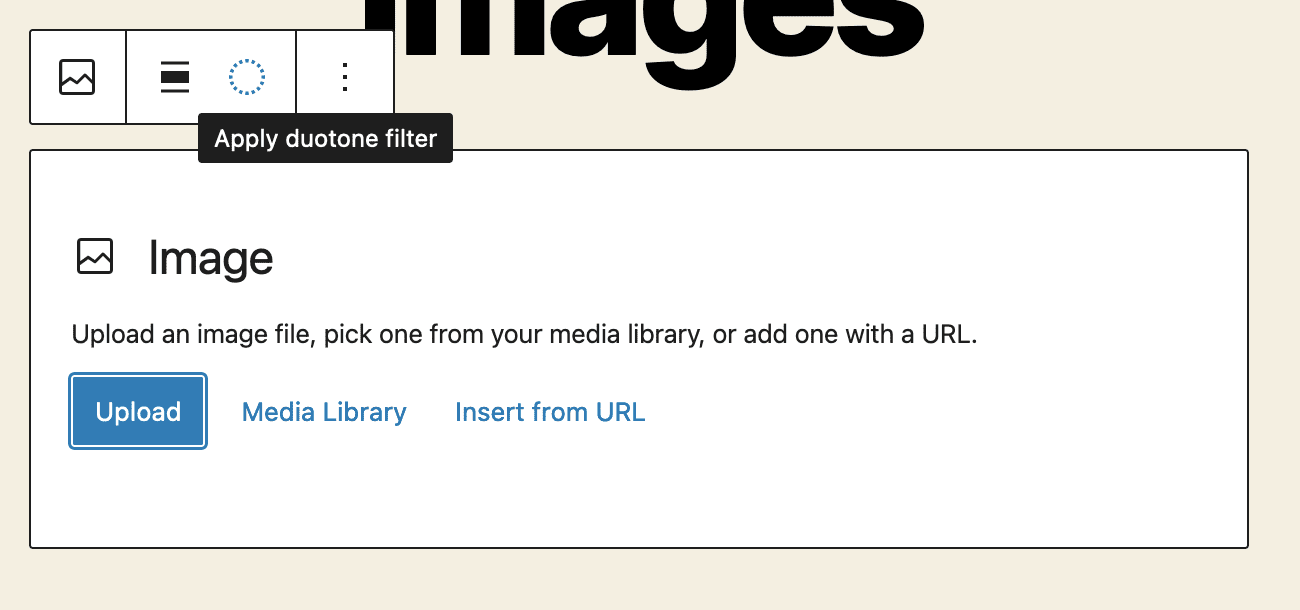Image resolution: width=1300 pixels, height=610 pixels.
Task: Click the "Apply duotone filter" tooltip
Action: pos(326,138)
